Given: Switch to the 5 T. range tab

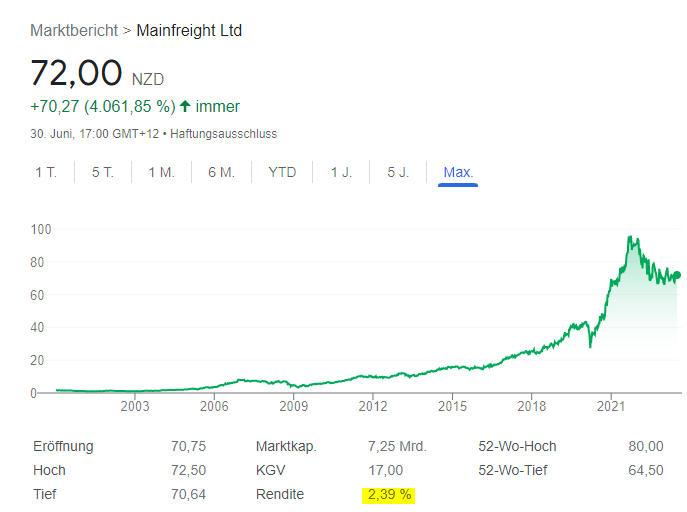Looking at the screenshot, I should coord(103,172).
